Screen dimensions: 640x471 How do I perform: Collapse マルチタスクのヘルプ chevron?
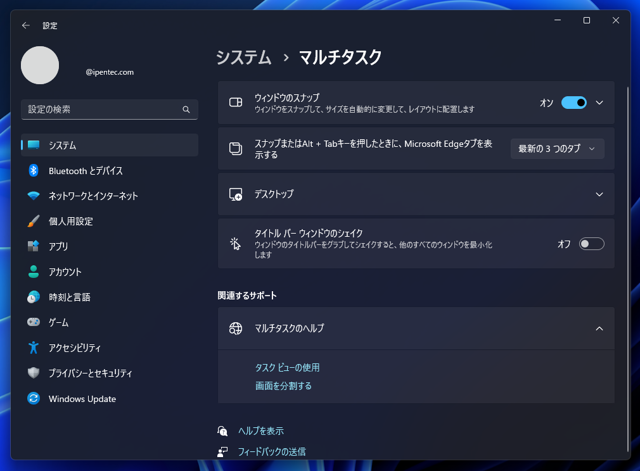tap(599, 328)
